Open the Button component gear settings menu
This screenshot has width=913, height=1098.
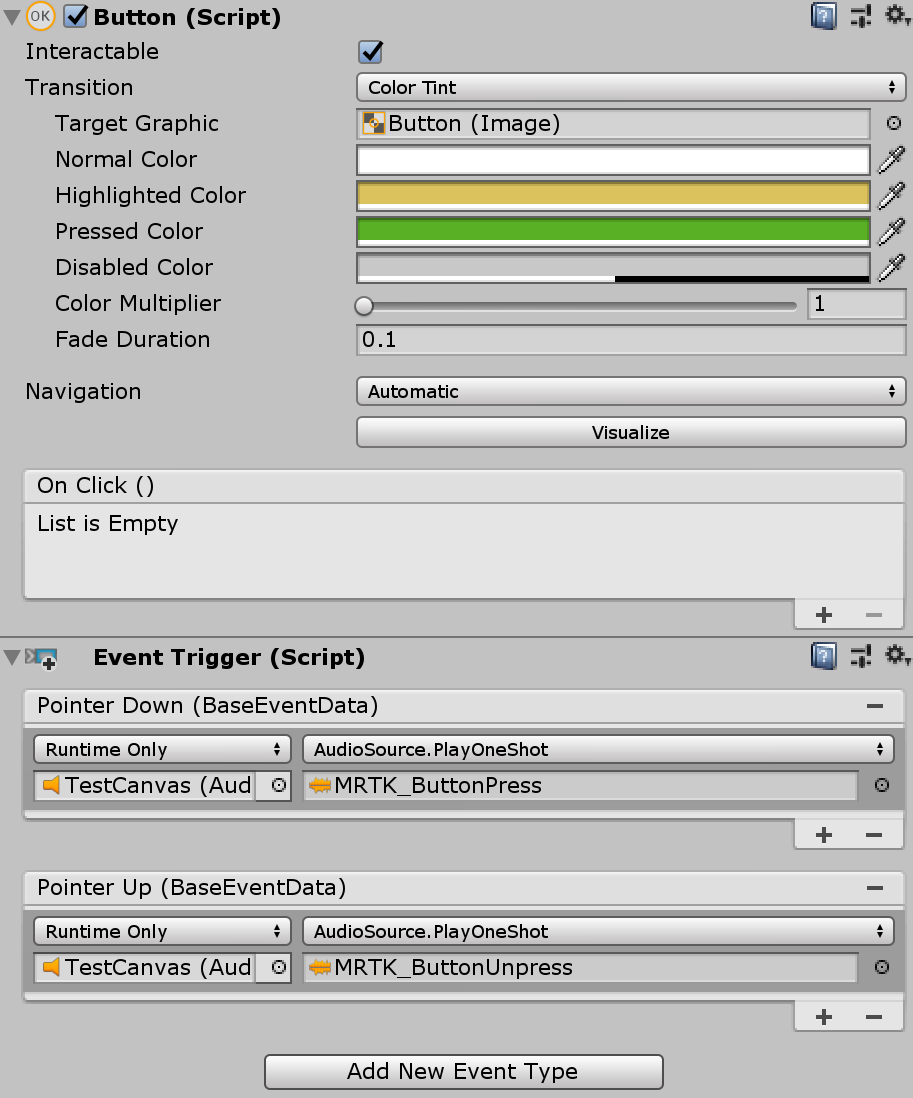click(896, 16)
